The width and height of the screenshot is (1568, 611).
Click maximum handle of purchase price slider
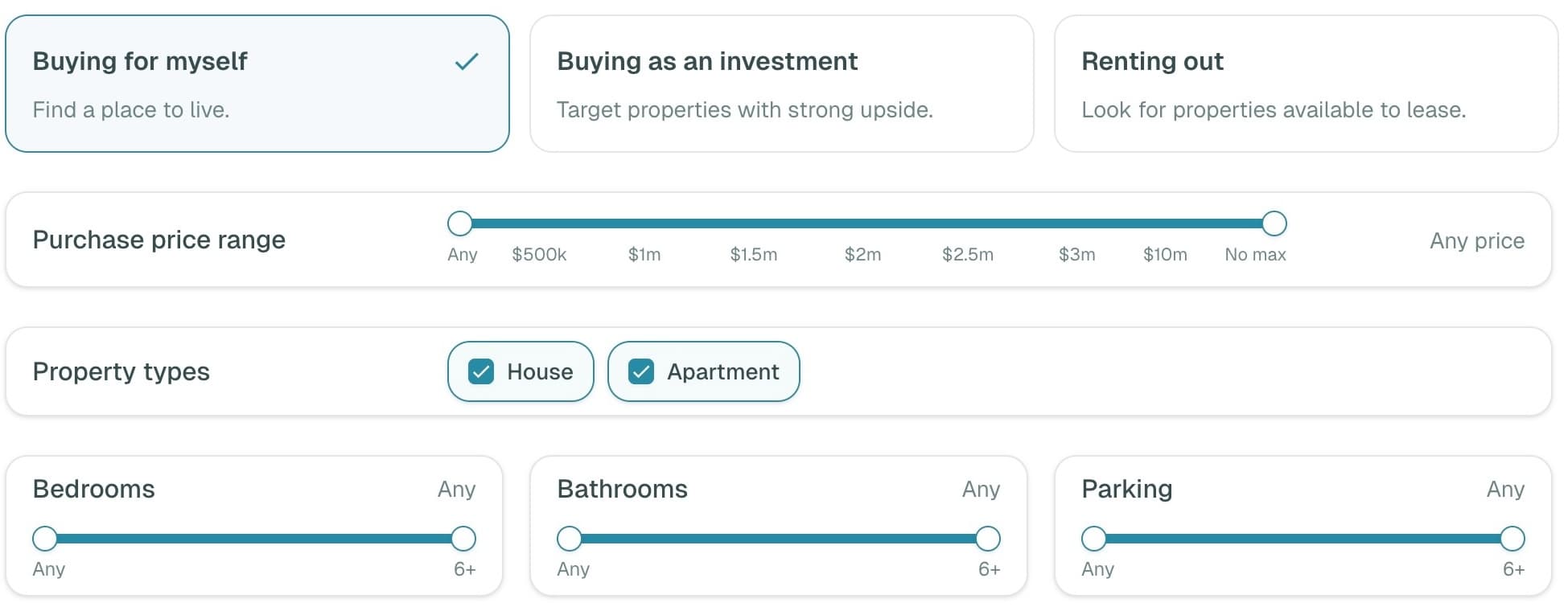[1274, 223]
